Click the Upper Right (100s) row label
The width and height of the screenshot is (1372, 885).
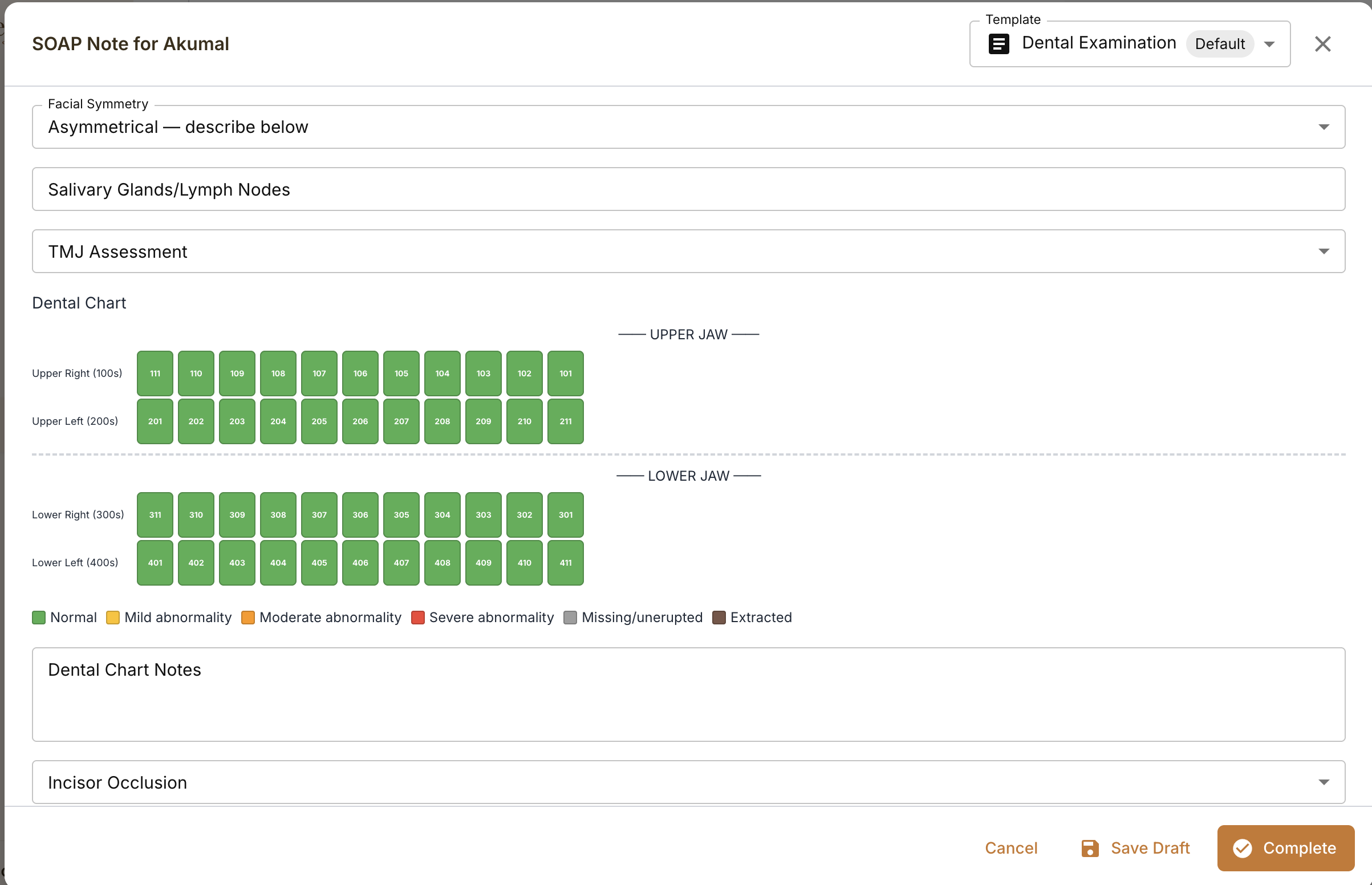click(x=77, y=374)
